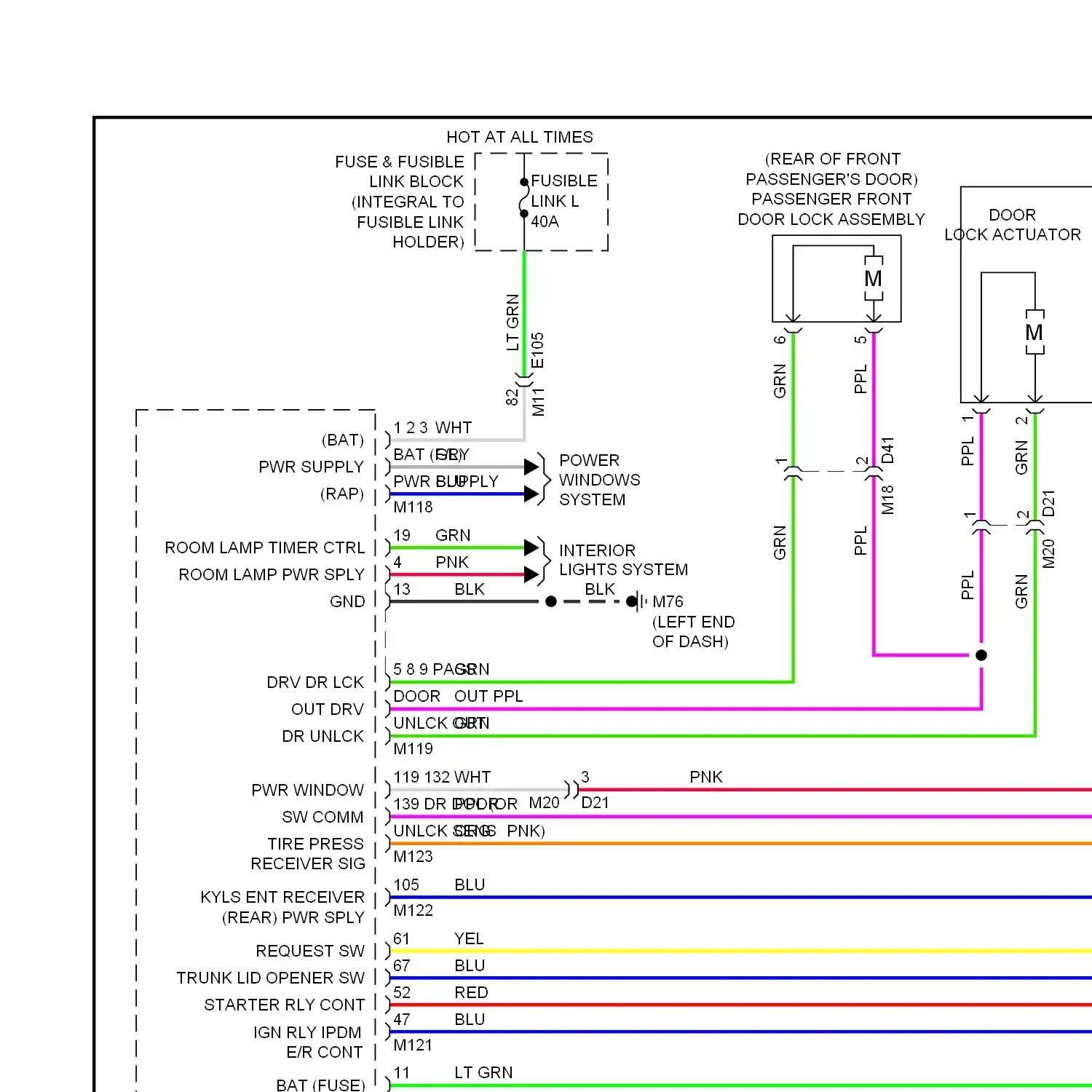
Task: Click the arrowhead on the RAP blue wire
Action: pyautogui.click(x=531, y=494)
